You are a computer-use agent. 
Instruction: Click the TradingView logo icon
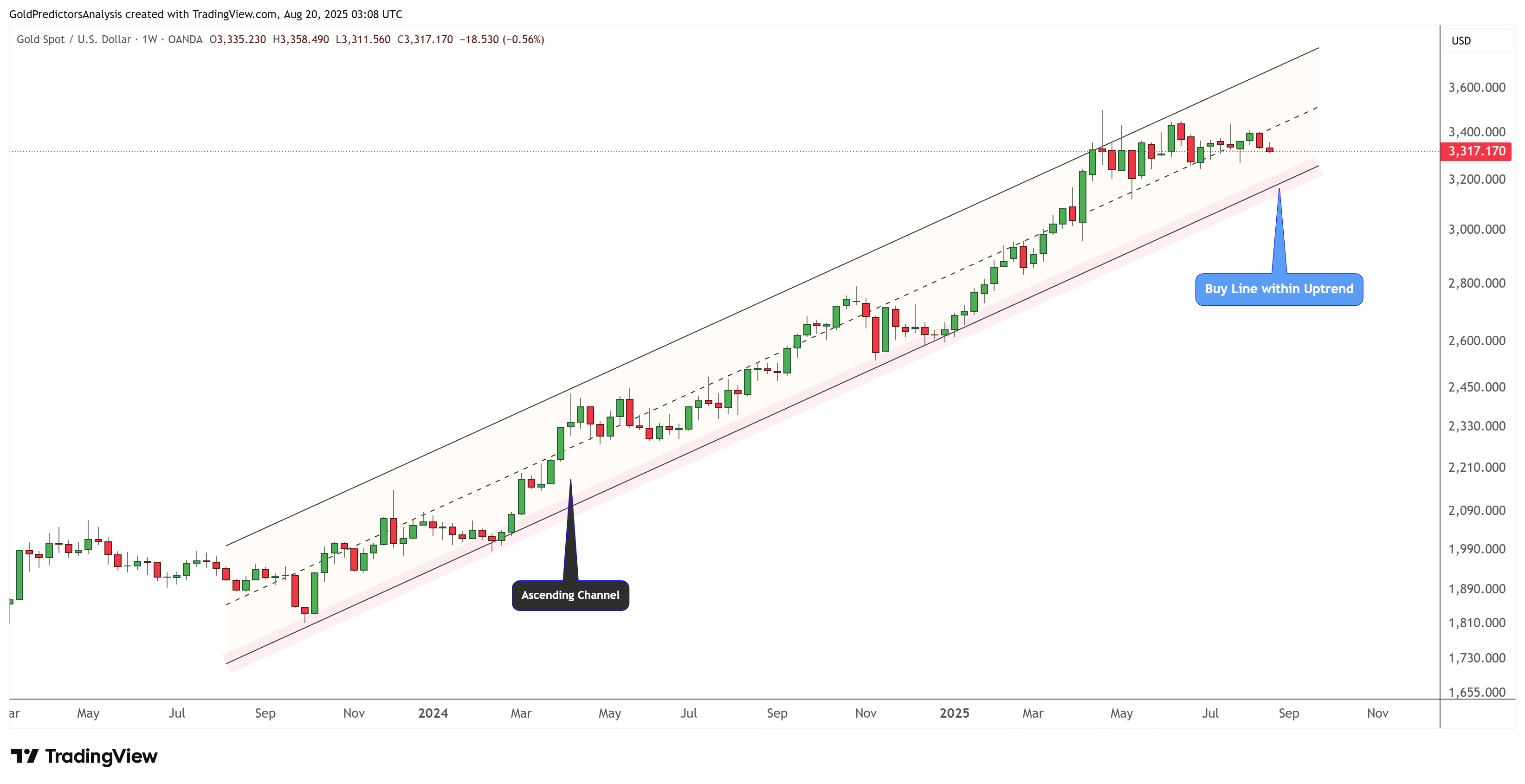(25, 756)
